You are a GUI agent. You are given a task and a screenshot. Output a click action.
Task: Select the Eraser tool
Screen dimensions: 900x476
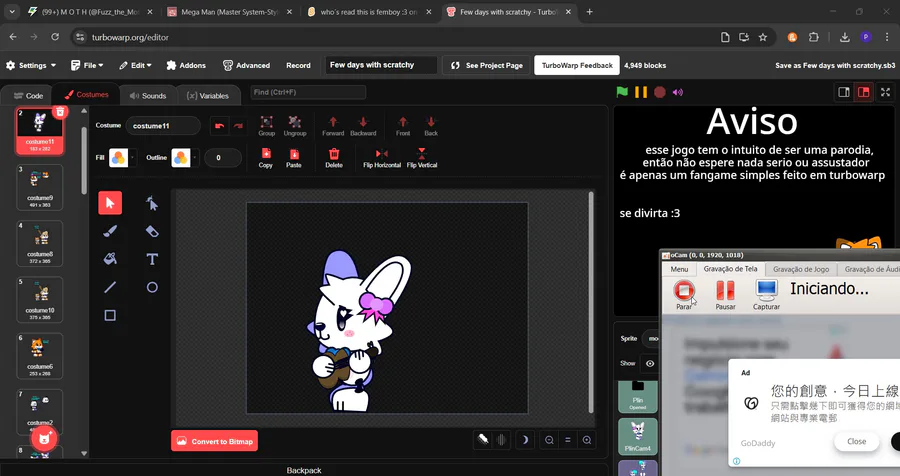152,231
